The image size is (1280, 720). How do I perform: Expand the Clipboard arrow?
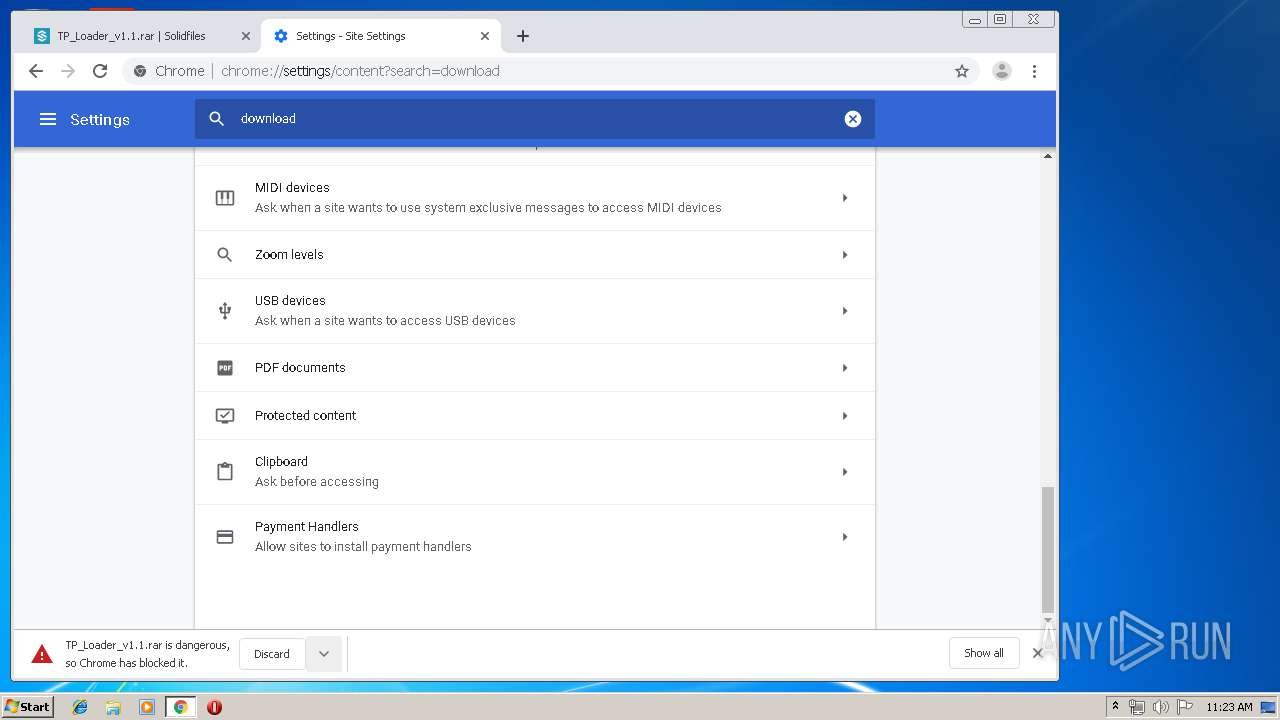point(845,472)
